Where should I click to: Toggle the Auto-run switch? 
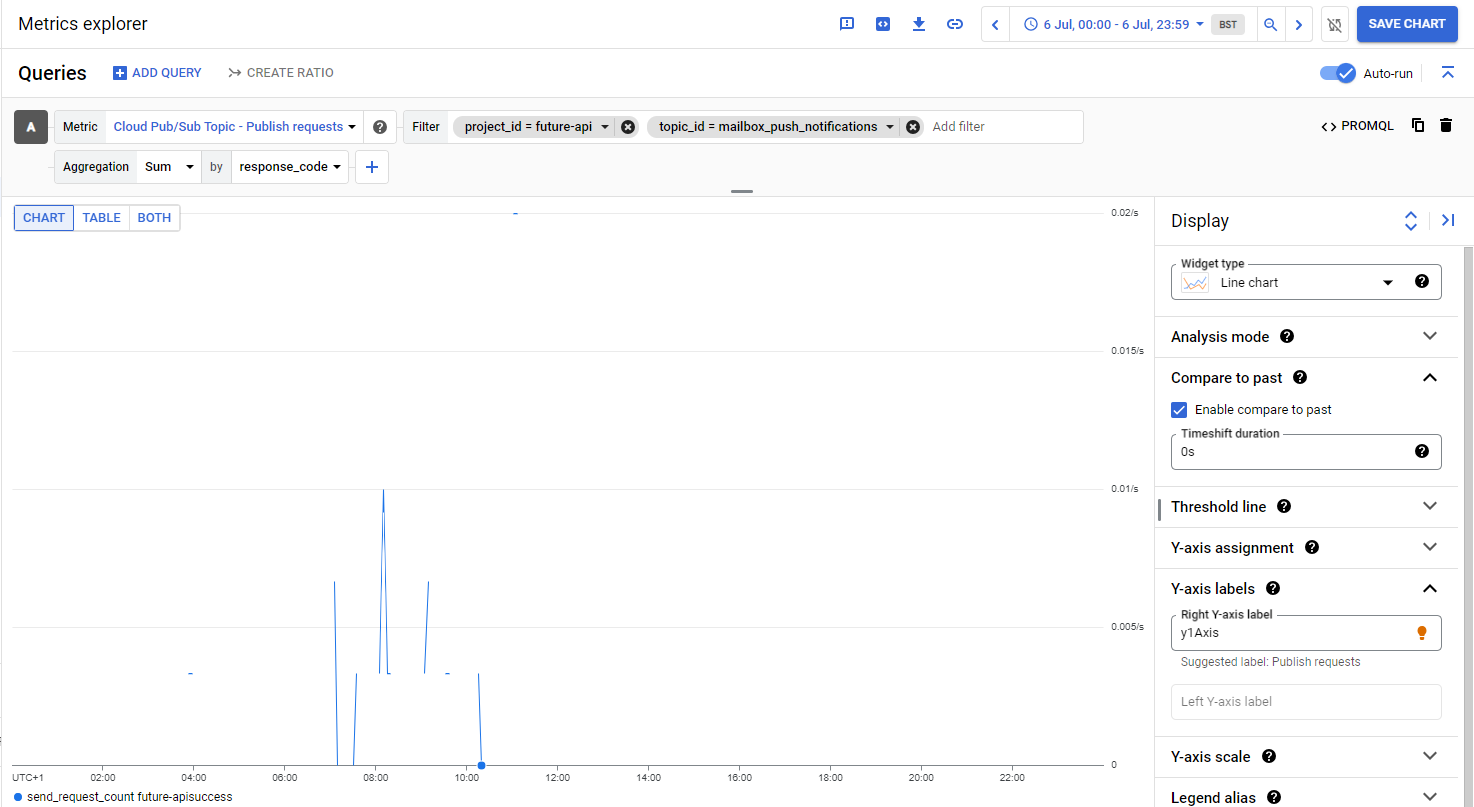pyautogui.click(x=1337, y=73)
